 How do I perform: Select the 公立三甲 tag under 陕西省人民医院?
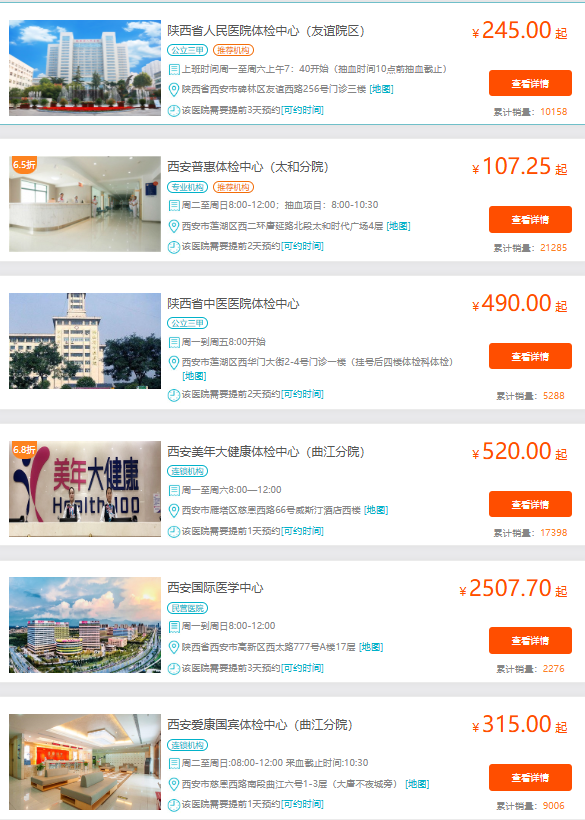point(188,50)
